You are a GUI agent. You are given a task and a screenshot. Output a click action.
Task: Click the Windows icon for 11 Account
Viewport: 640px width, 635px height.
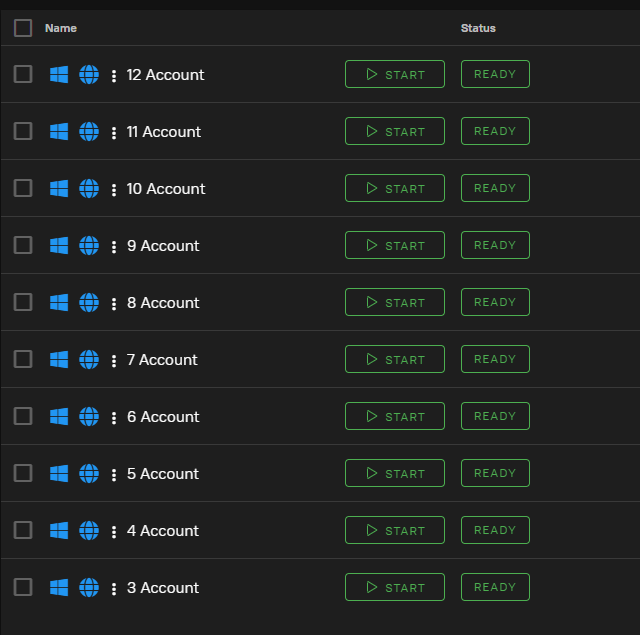point(59,132)
